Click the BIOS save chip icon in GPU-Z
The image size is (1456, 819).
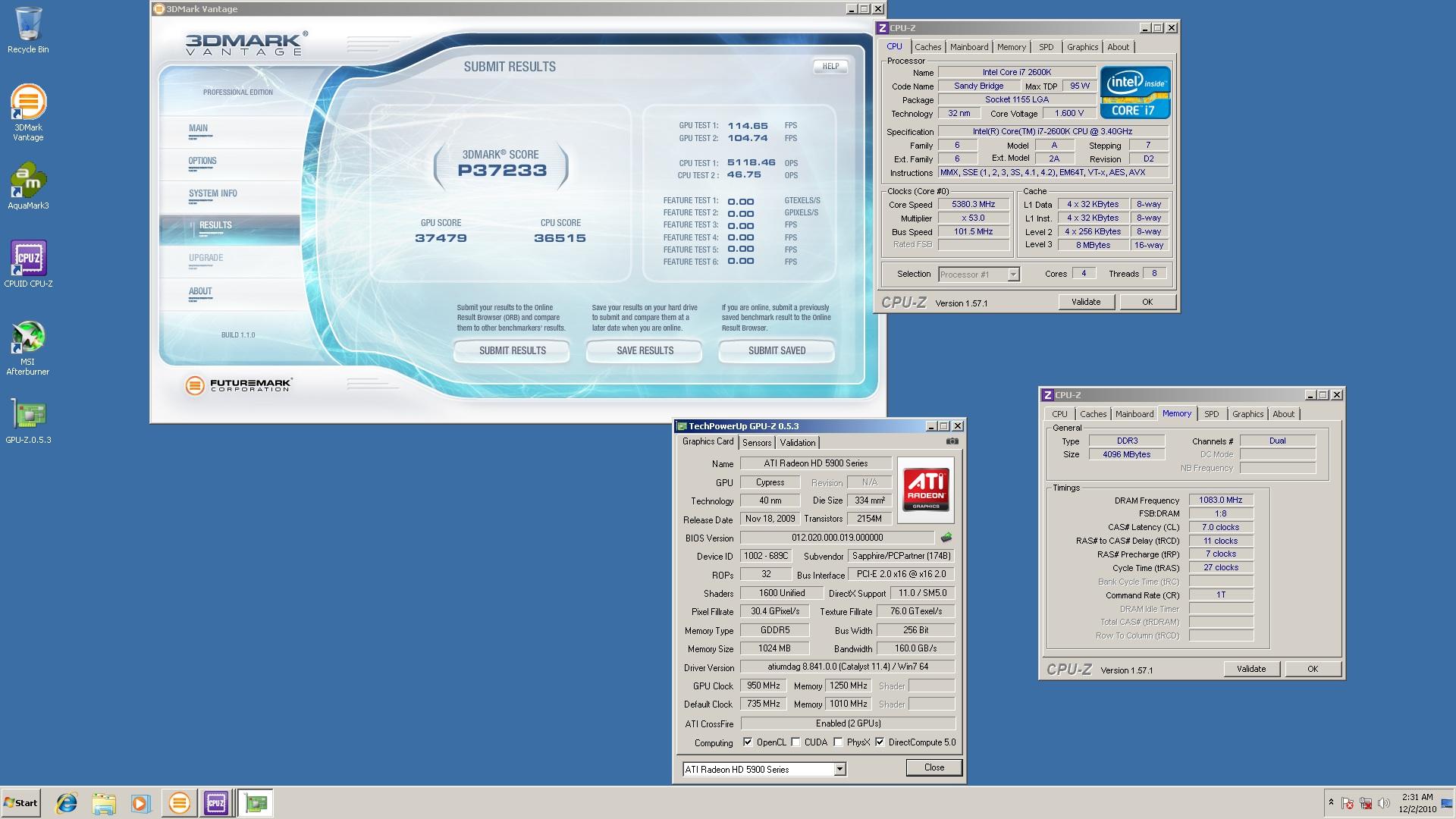[946, 538]
